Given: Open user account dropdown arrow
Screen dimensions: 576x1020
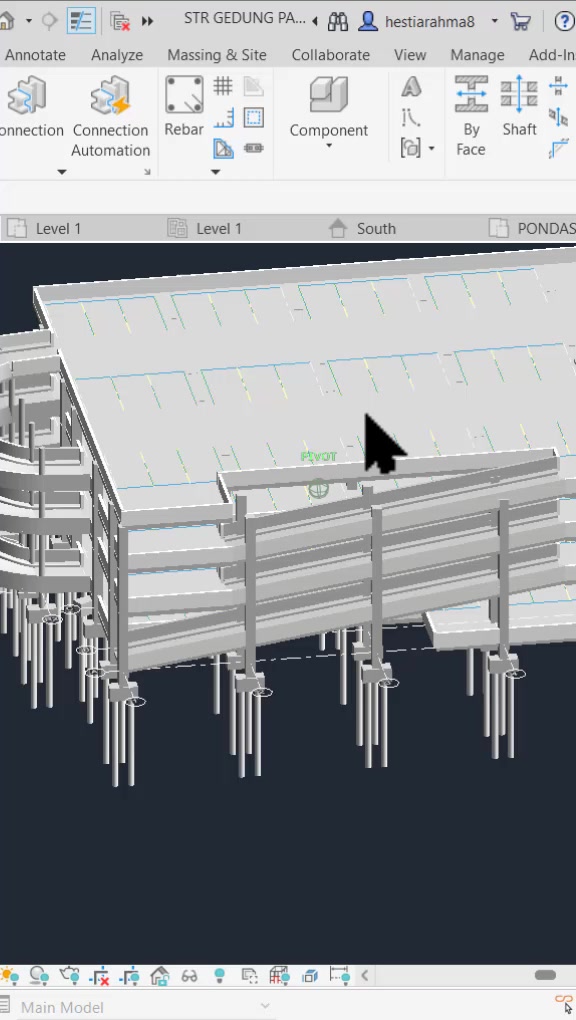Looking at the screenshot, I should (x=495, y=21).
